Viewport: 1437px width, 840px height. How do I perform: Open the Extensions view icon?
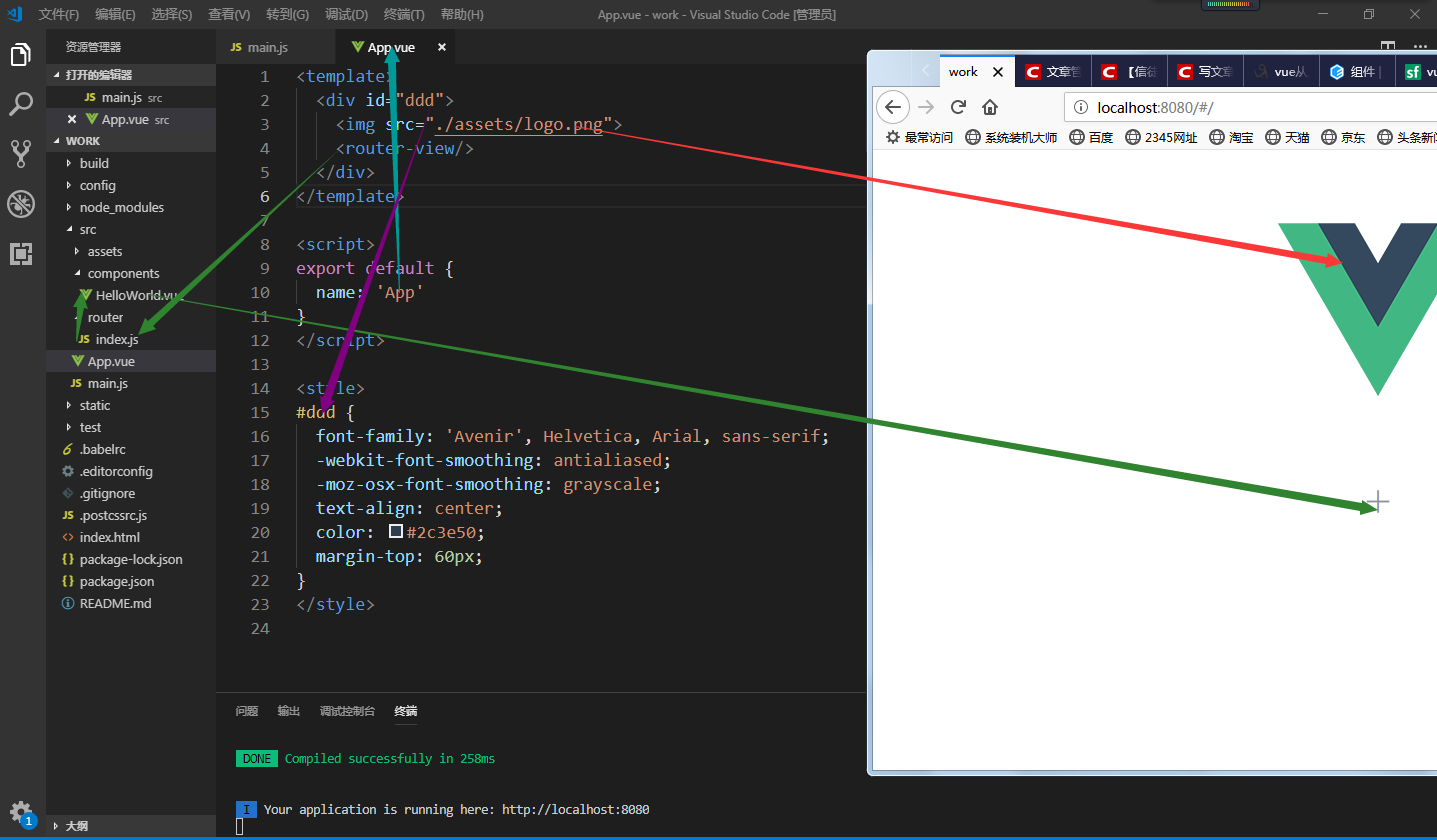[x=22, y=254]
